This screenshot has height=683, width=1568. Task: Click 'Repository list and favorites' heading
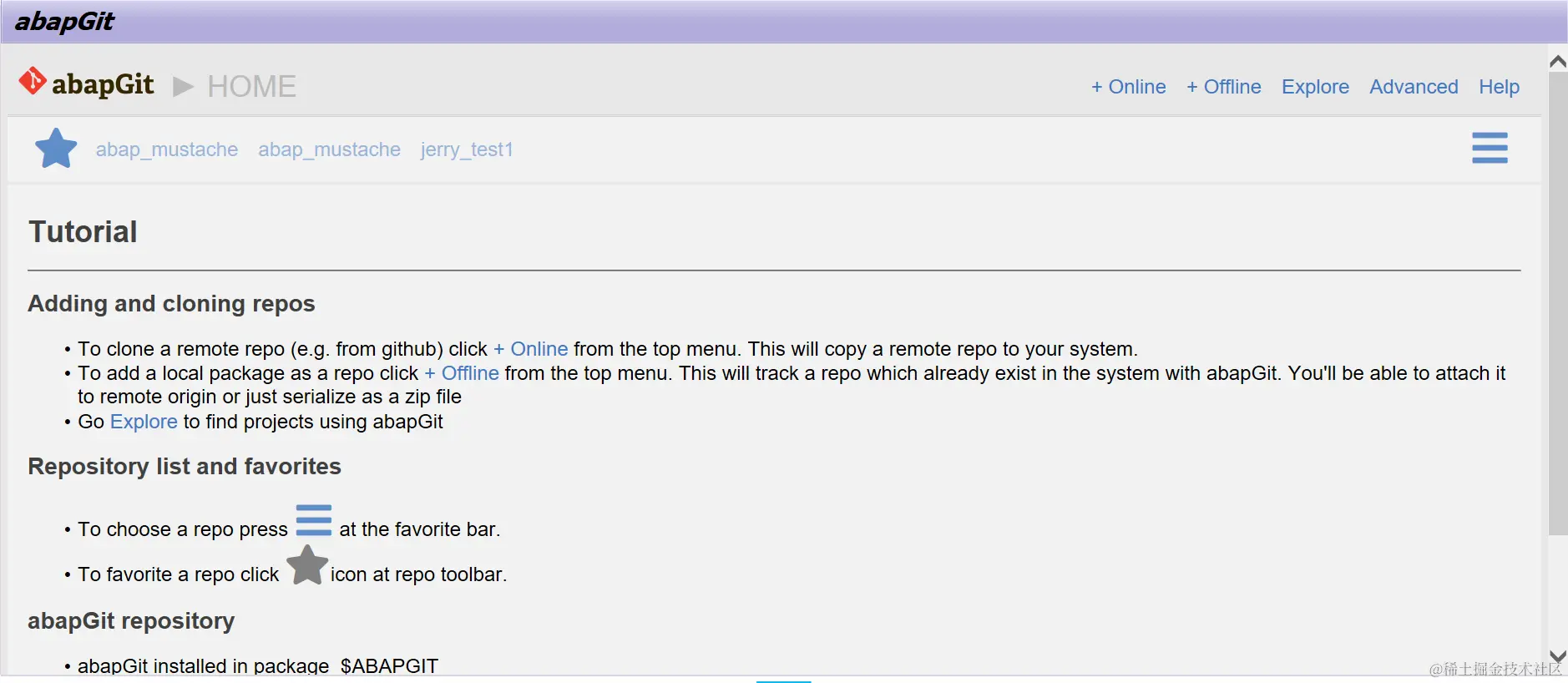pos(185,466)
